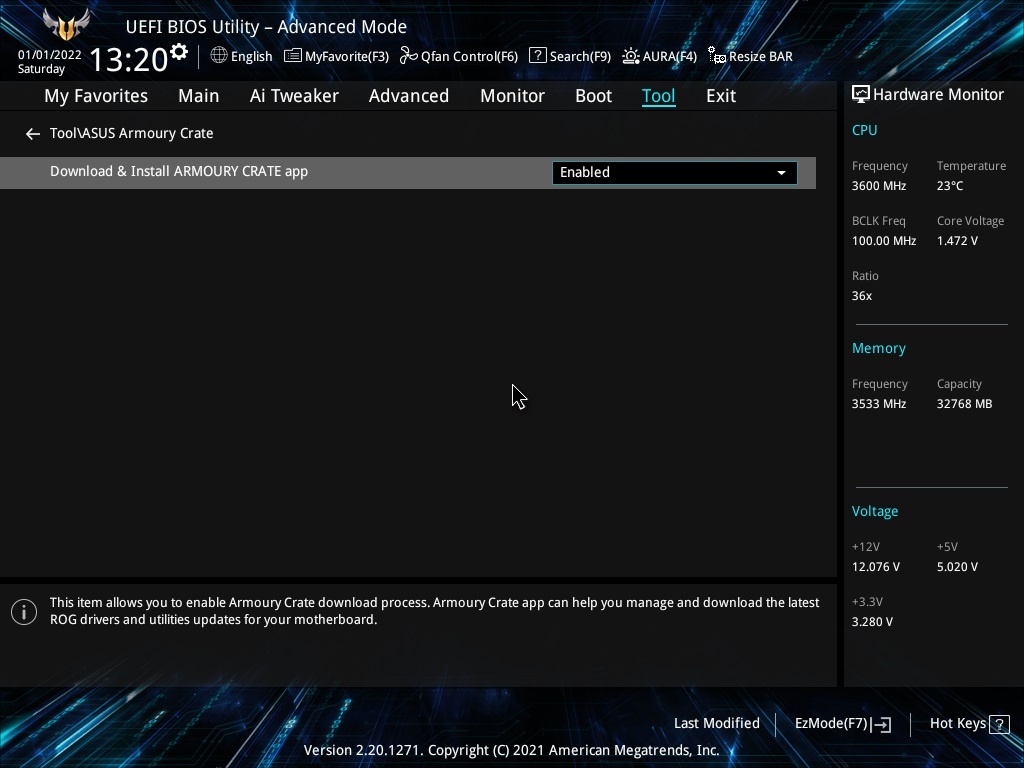Select the Download & Install ARMOURY CRATE app label
The image size is (1024, 768).
pos(179,171)
